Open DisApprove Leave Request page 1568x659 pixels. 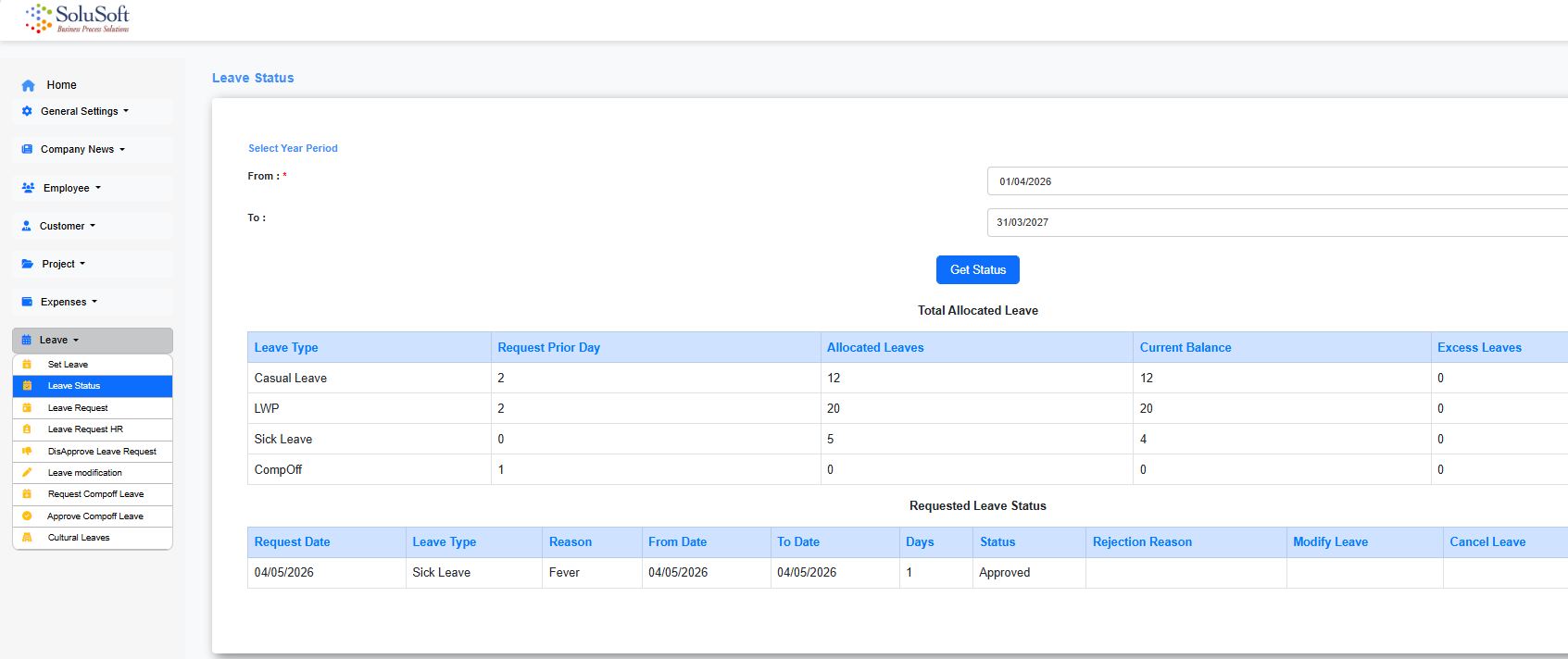coord(93,452)
